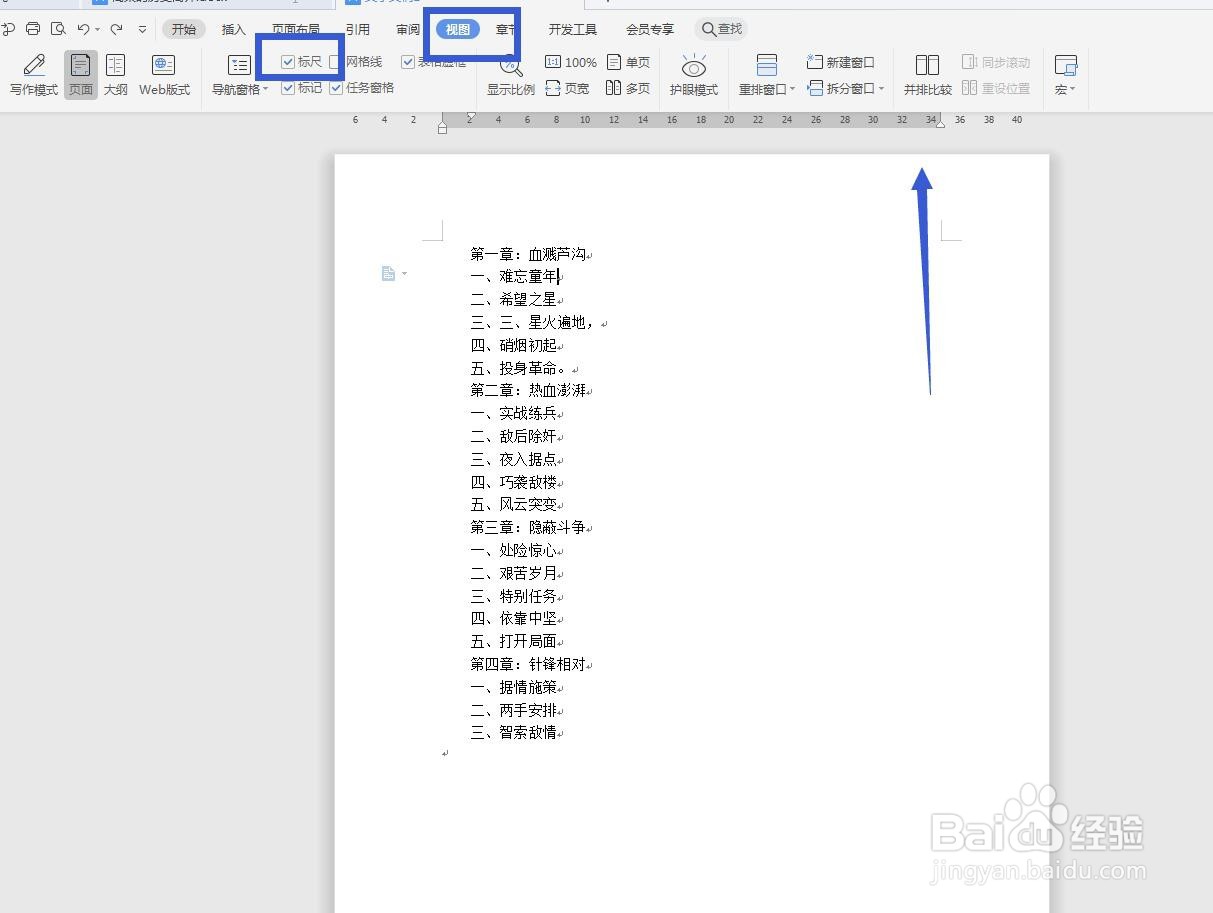
Task: Start Side by Side compare (并排比较)
Action: coord(927,74)
